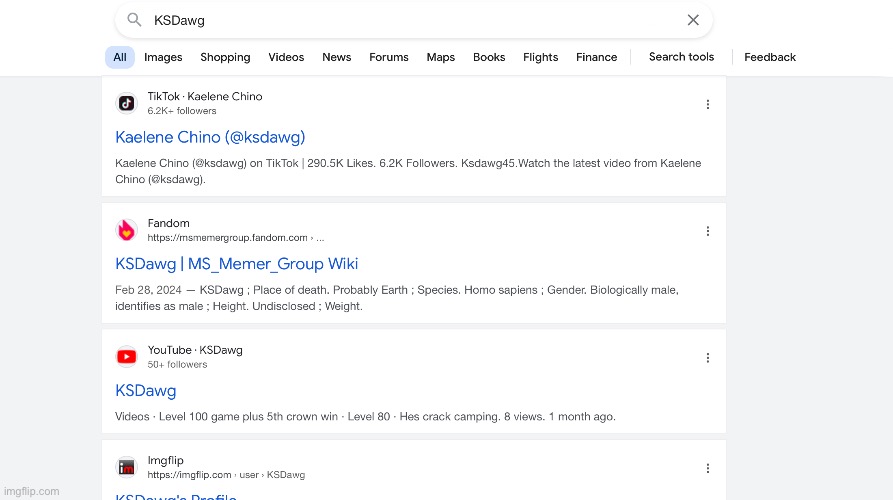Open the KSDawg YouTube channel link

click(146, 391)
